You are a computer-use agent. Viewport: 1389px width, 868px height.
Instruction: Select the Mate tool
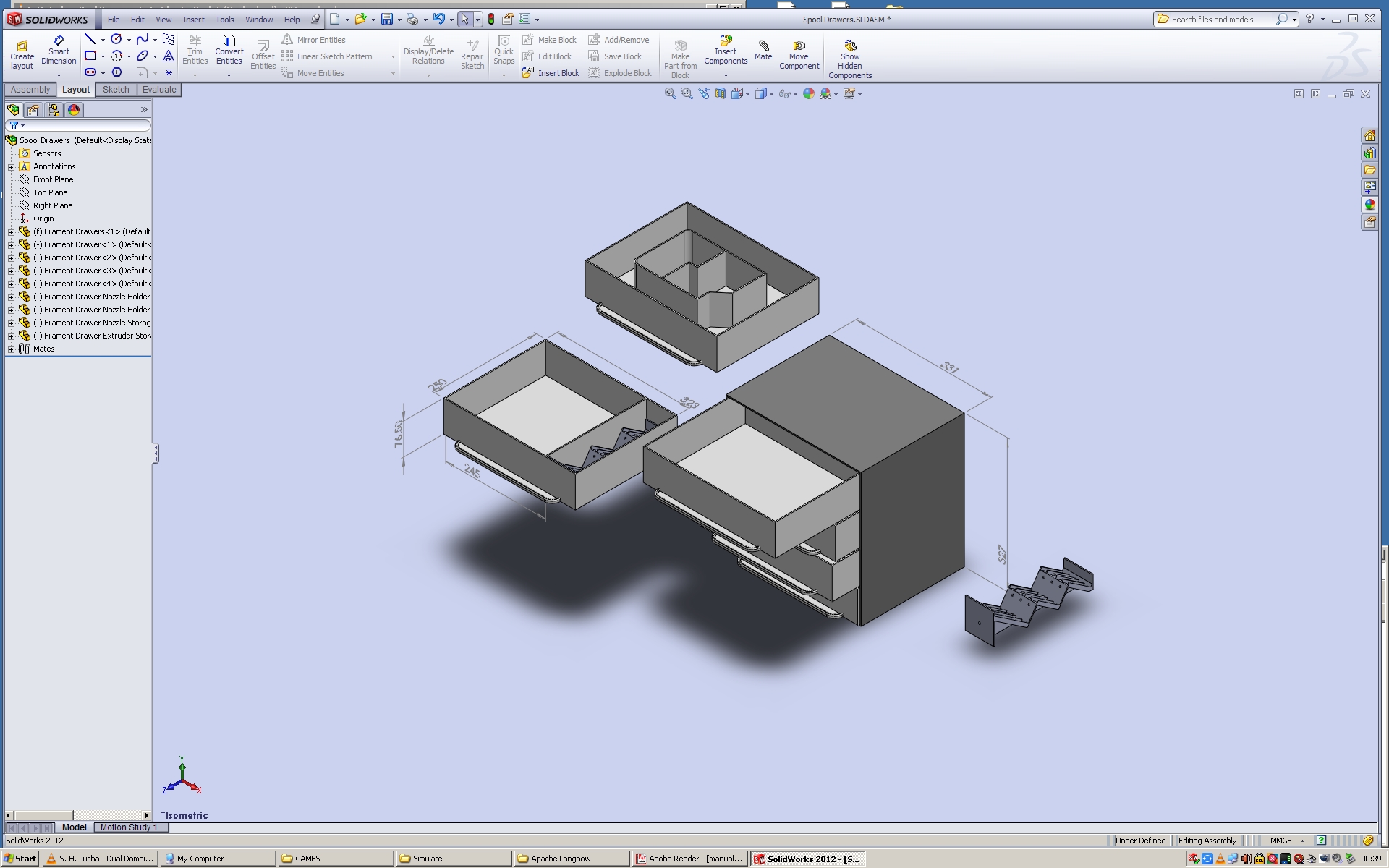[x=763, y=50]
